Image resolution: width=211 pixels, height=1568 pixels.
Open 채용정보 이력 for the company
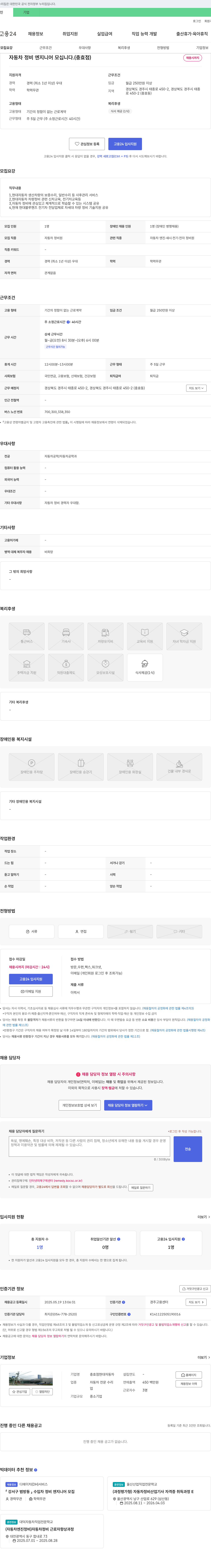(189, 1384)
